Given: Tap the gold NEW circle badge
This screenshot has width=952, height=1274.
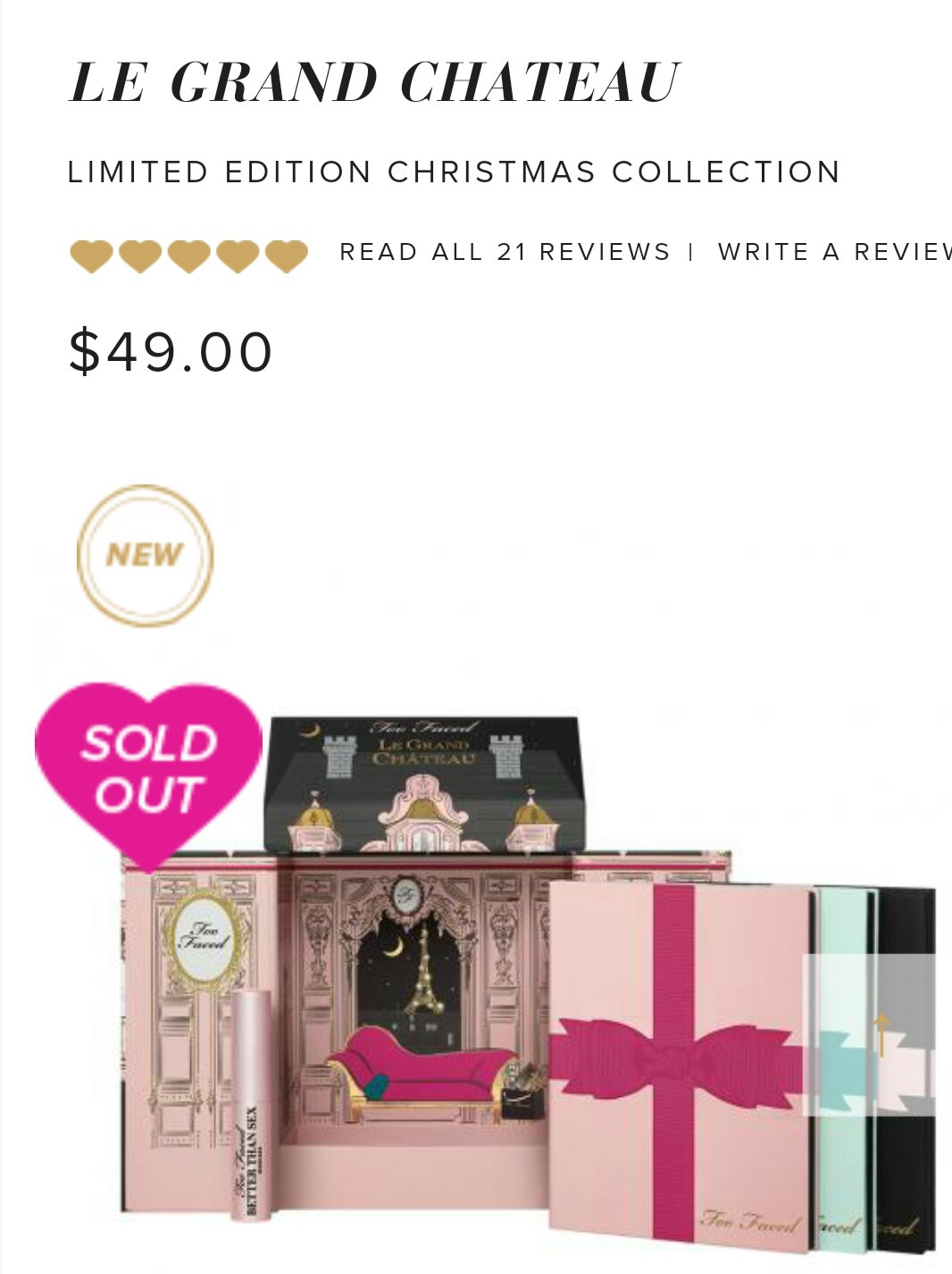Looking at the screenshot, I should [146, 555].
